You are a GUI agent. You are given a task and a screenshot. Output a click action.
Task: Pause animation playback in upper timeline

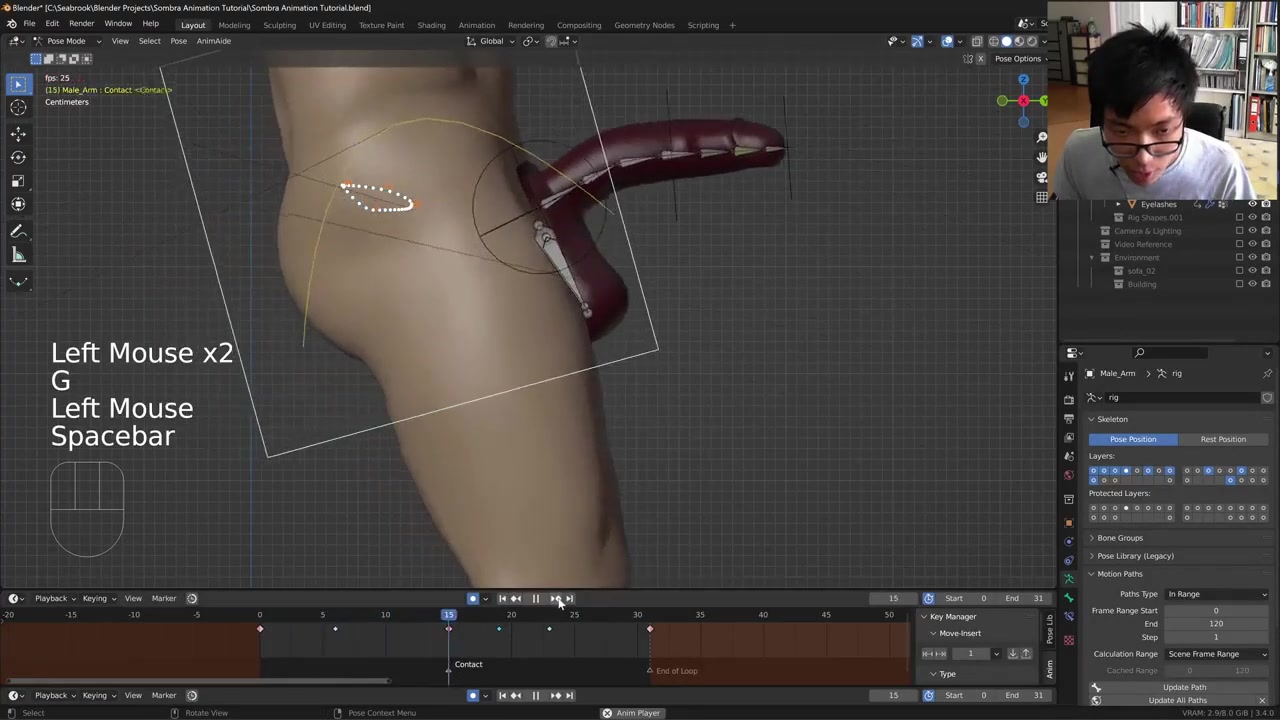[x=535, y=599]
